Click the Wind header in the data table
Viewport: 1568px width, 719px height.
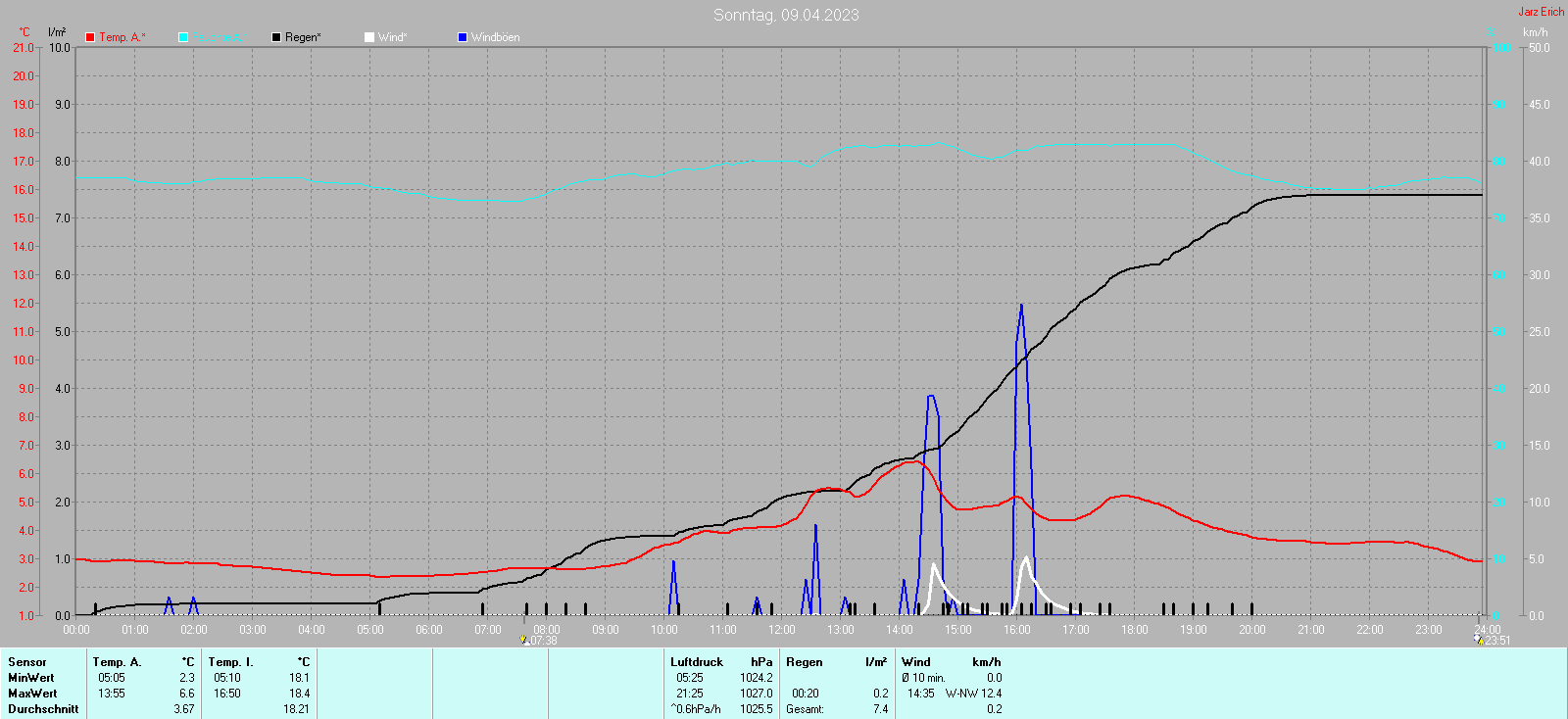pos(916,662)
